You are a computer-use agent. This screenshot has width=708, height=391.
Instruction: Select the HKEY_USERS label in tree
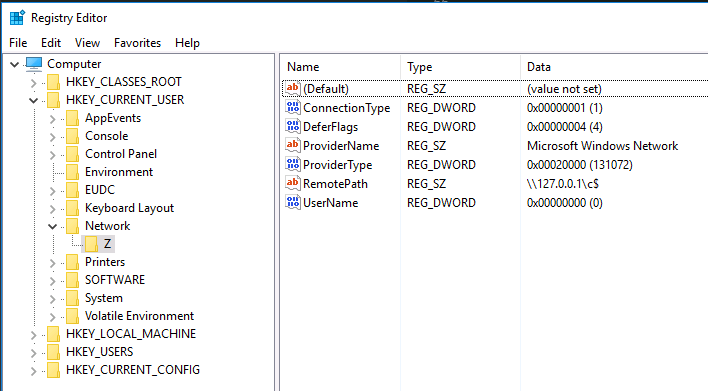point(99,352)
